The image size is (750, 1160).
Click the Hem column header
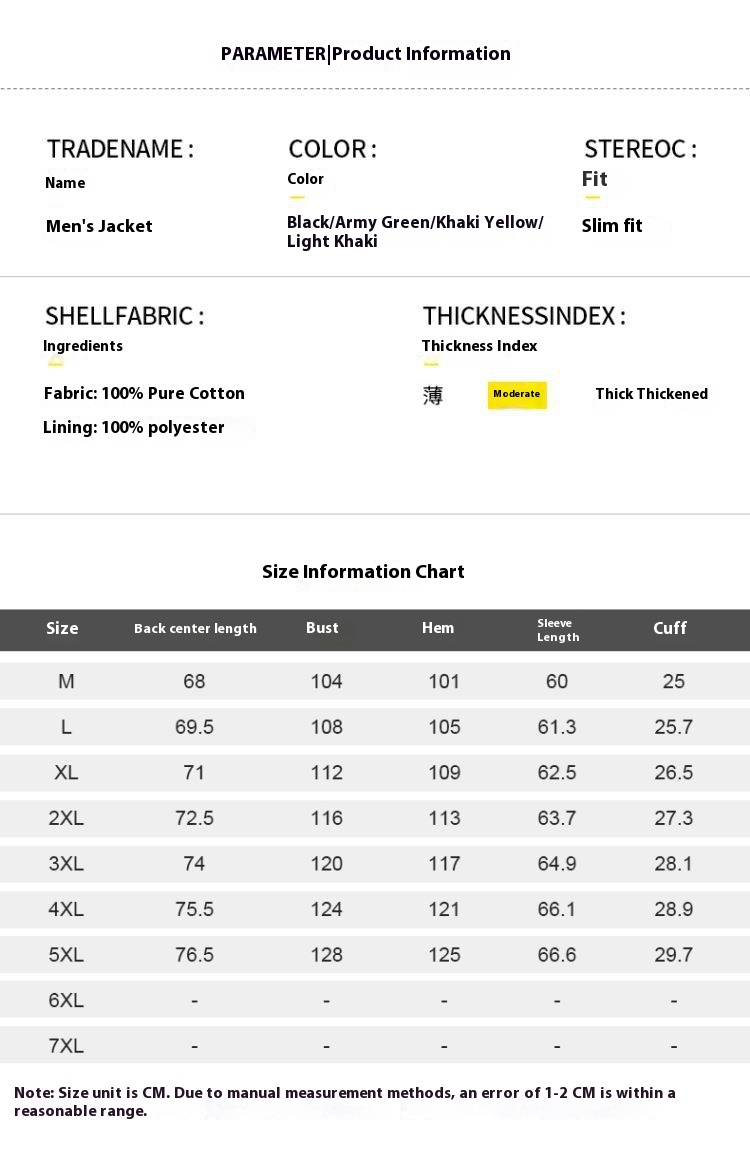pos(438,628)
